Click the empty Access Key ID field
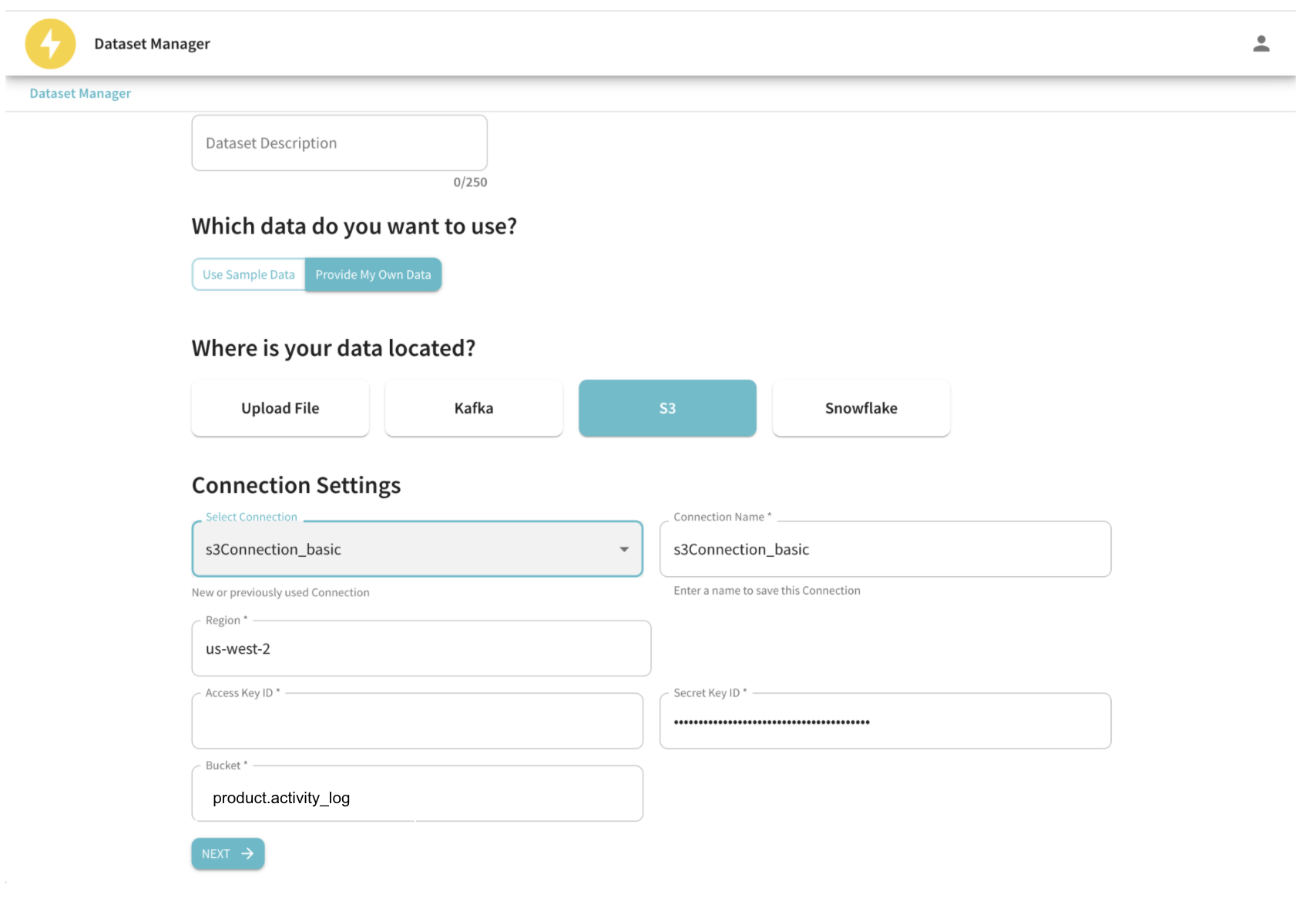Image resolution: width=1316 pixels, height=901 pixels. click(417, 721)
